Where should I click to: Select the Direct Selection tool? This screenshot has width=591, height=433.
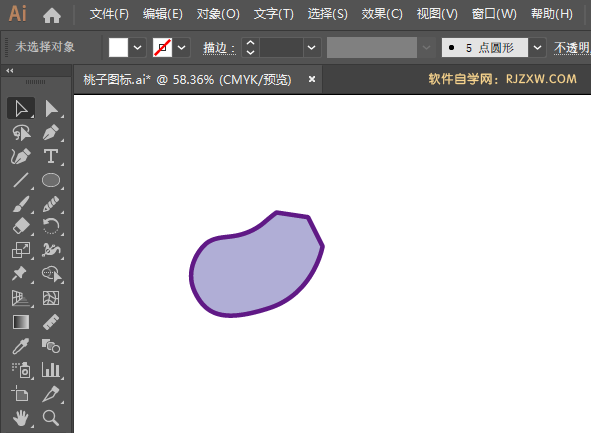tap(51, 109)
